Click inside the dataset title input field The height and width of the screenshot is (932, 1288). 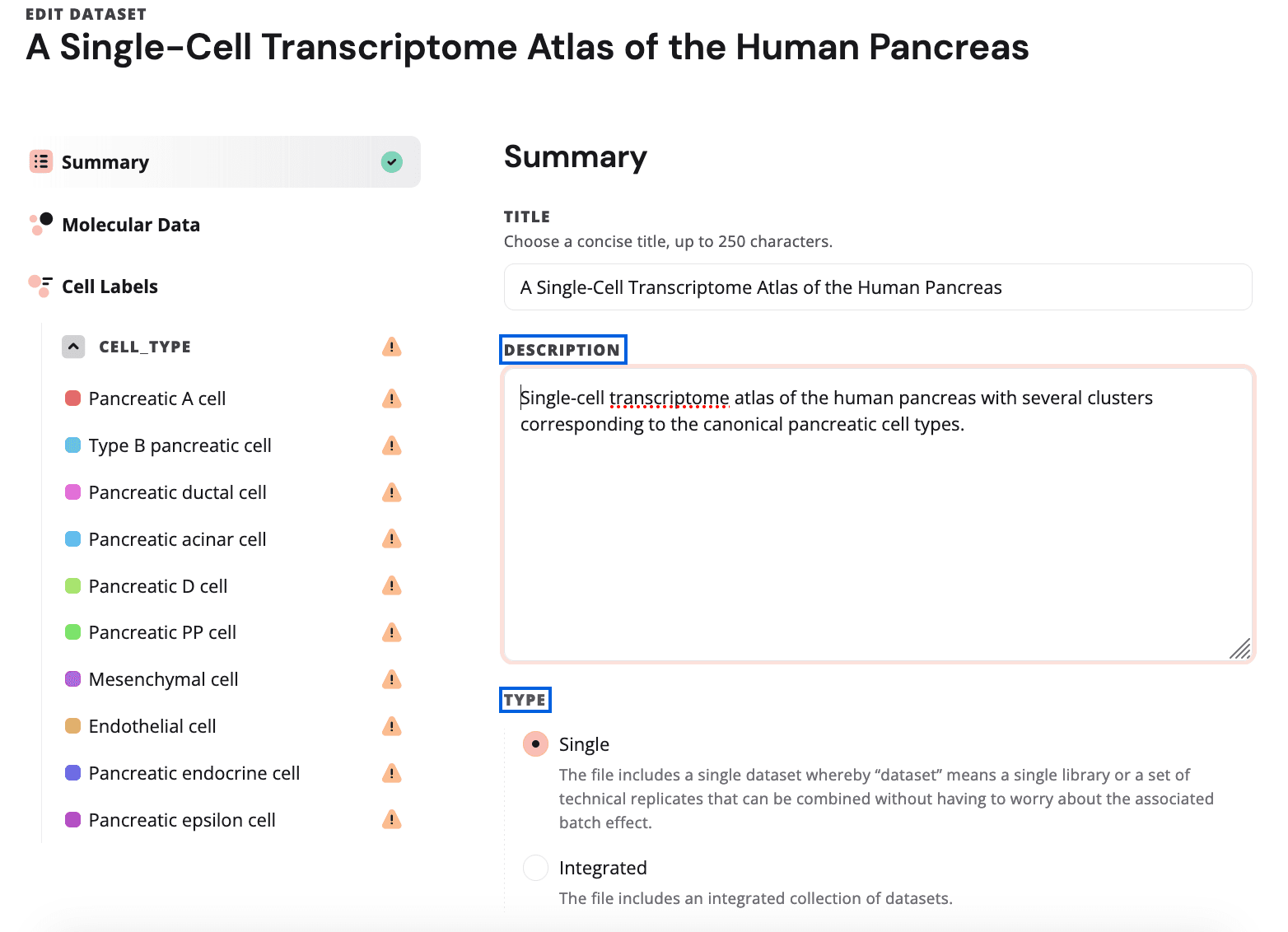pos(876,287)
